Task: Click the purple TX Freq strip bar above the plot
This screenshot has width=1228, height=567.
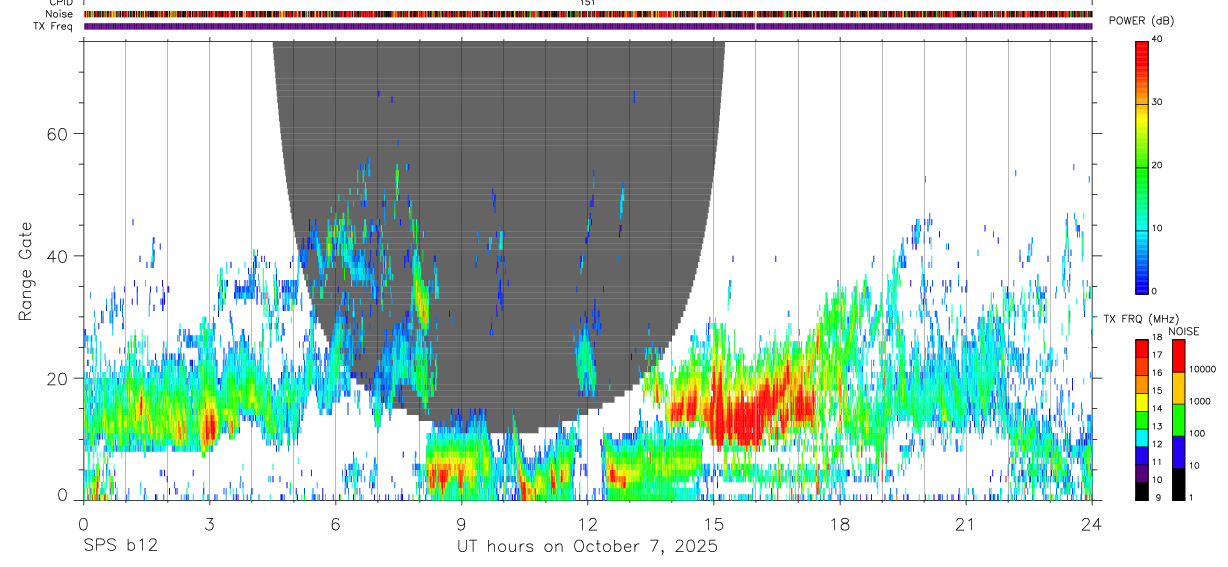Action: [x=587, y=26]
